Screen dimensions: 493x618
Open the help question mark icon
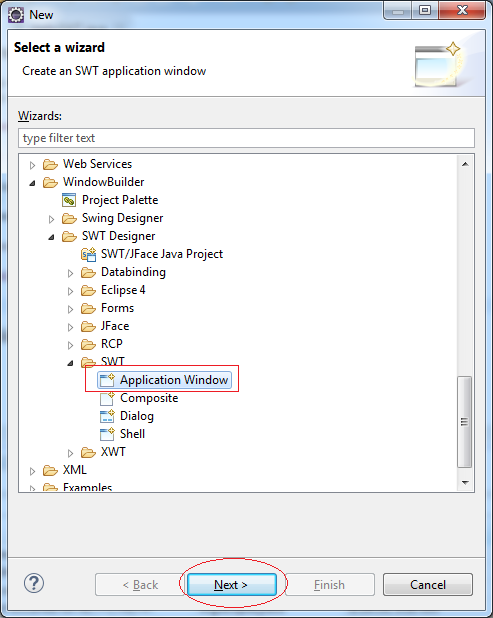coord(34,583)
